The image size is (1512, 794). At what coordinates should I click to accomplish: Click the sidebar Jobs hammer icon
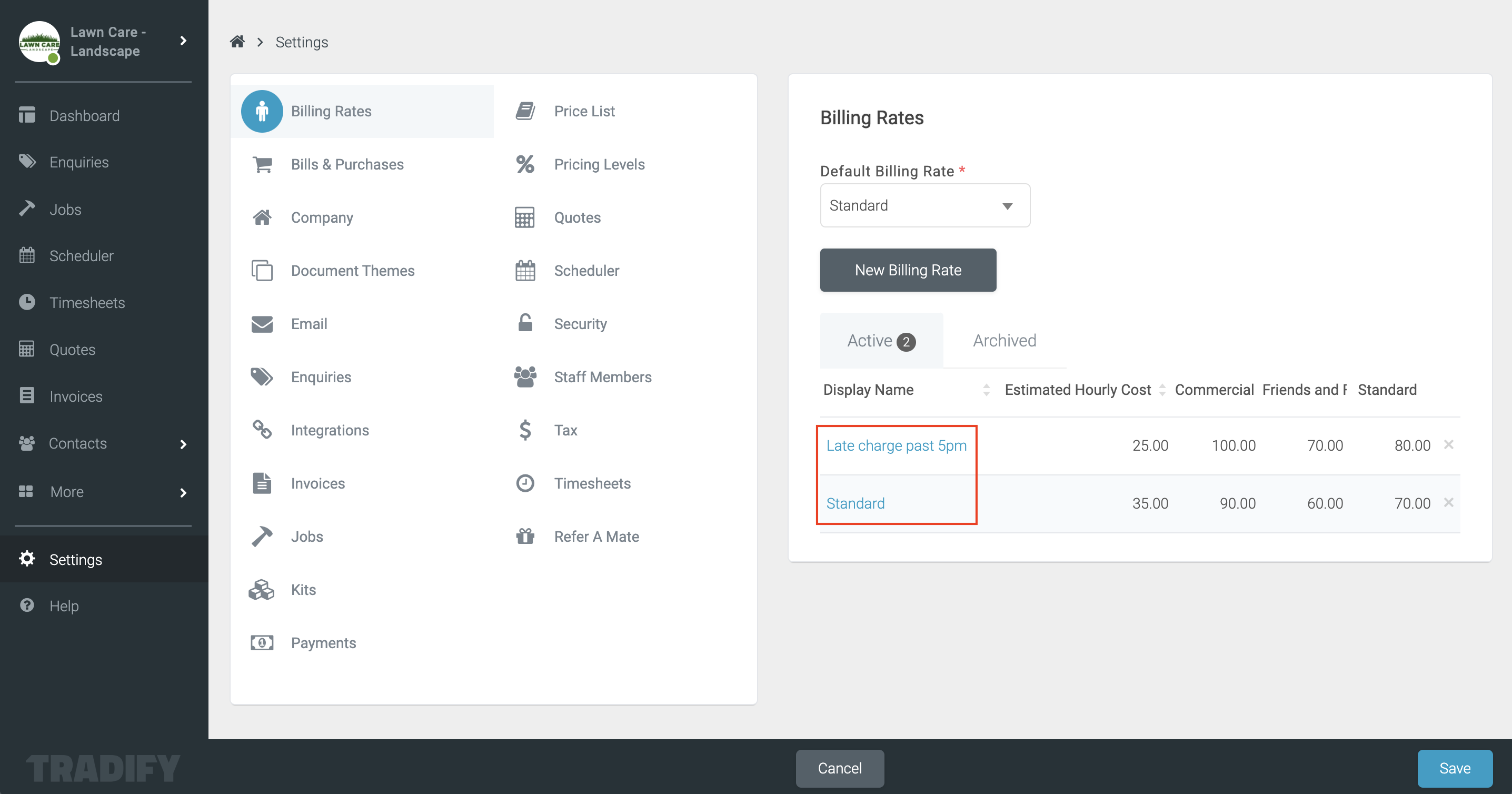tap(27, 209)
